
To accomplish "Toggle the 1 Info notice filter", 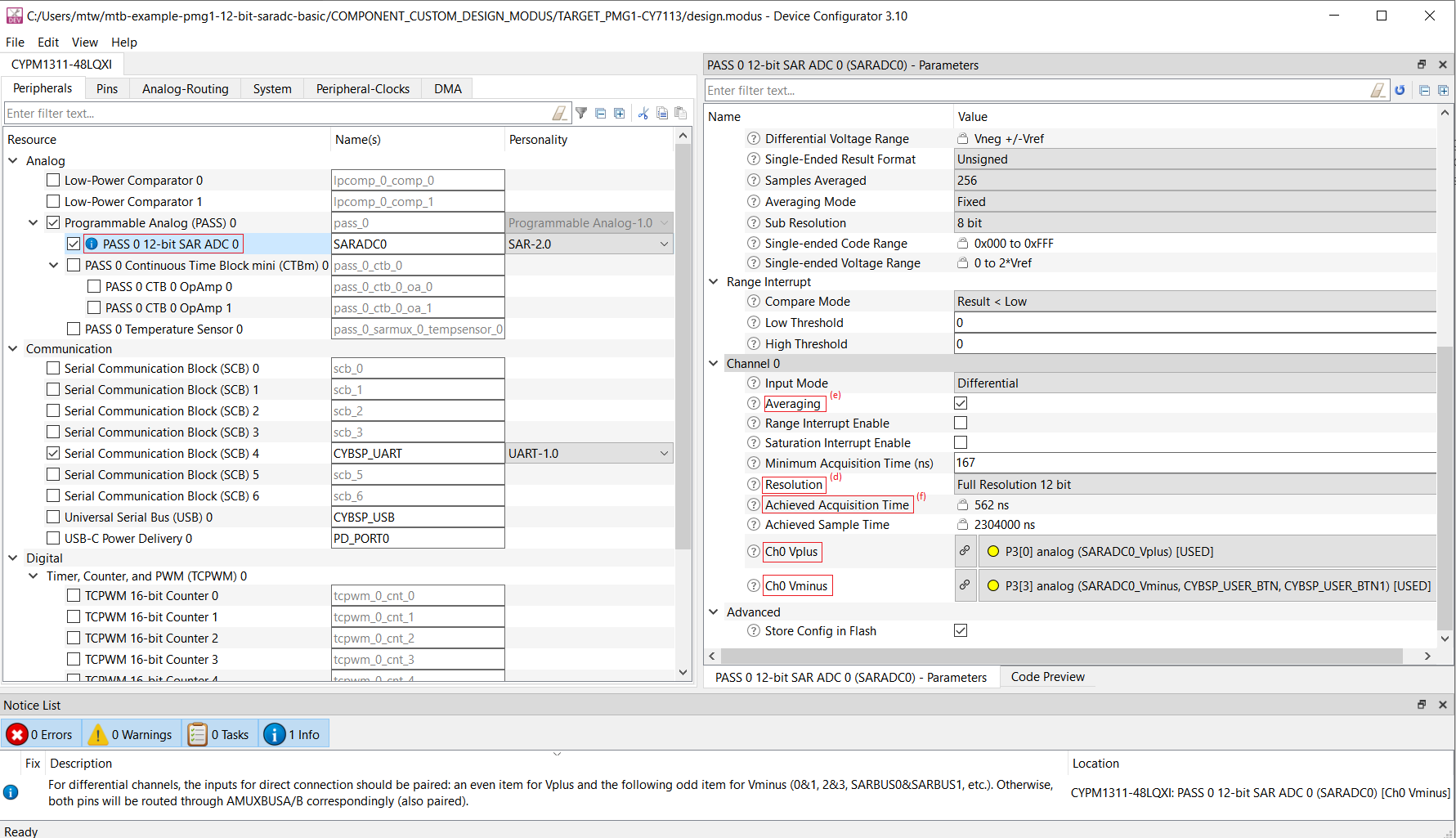I will click(293, 734).
